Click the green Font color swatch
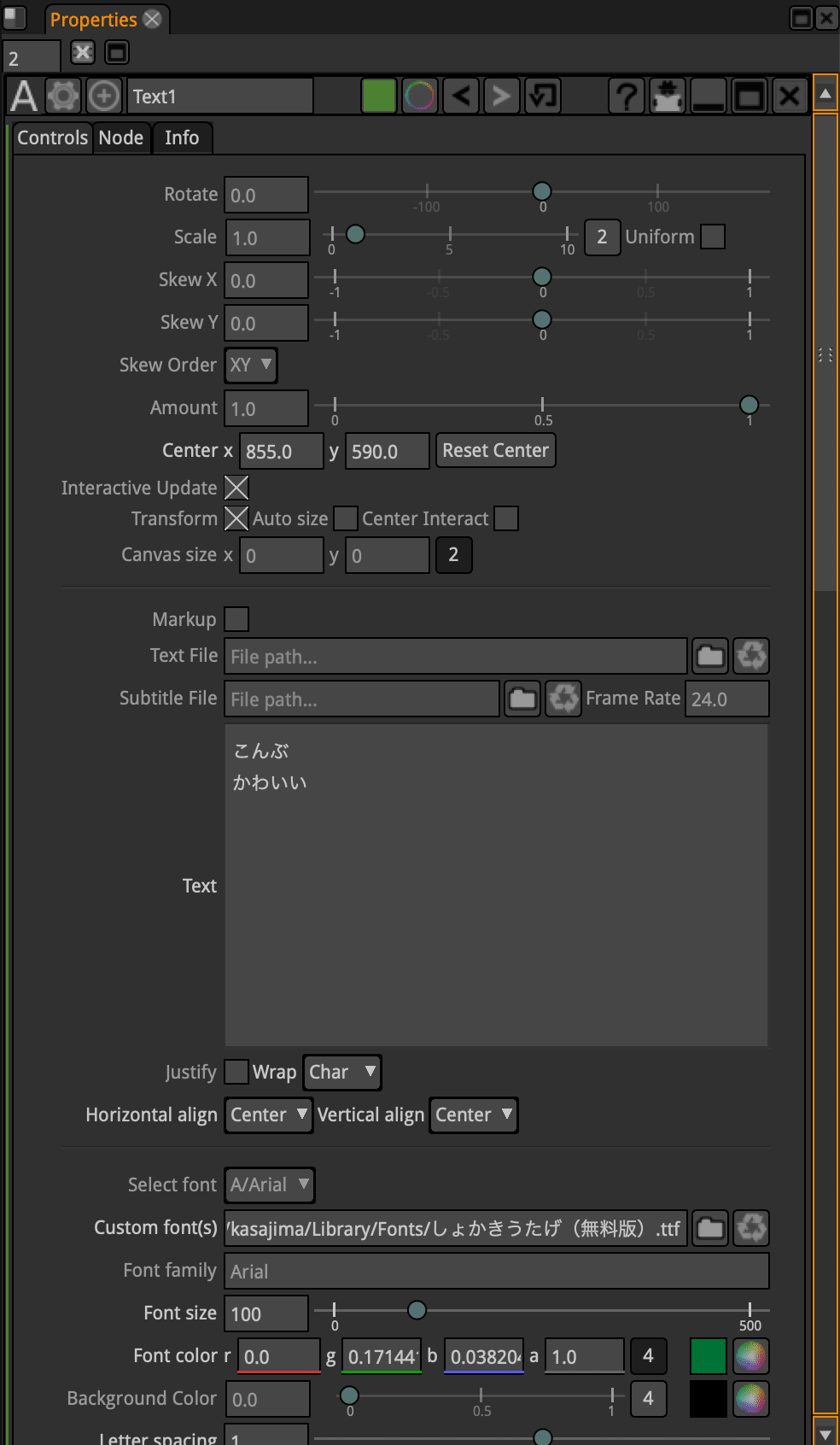This screenshot has height=1445, width=840. (x=708, y=1356)
